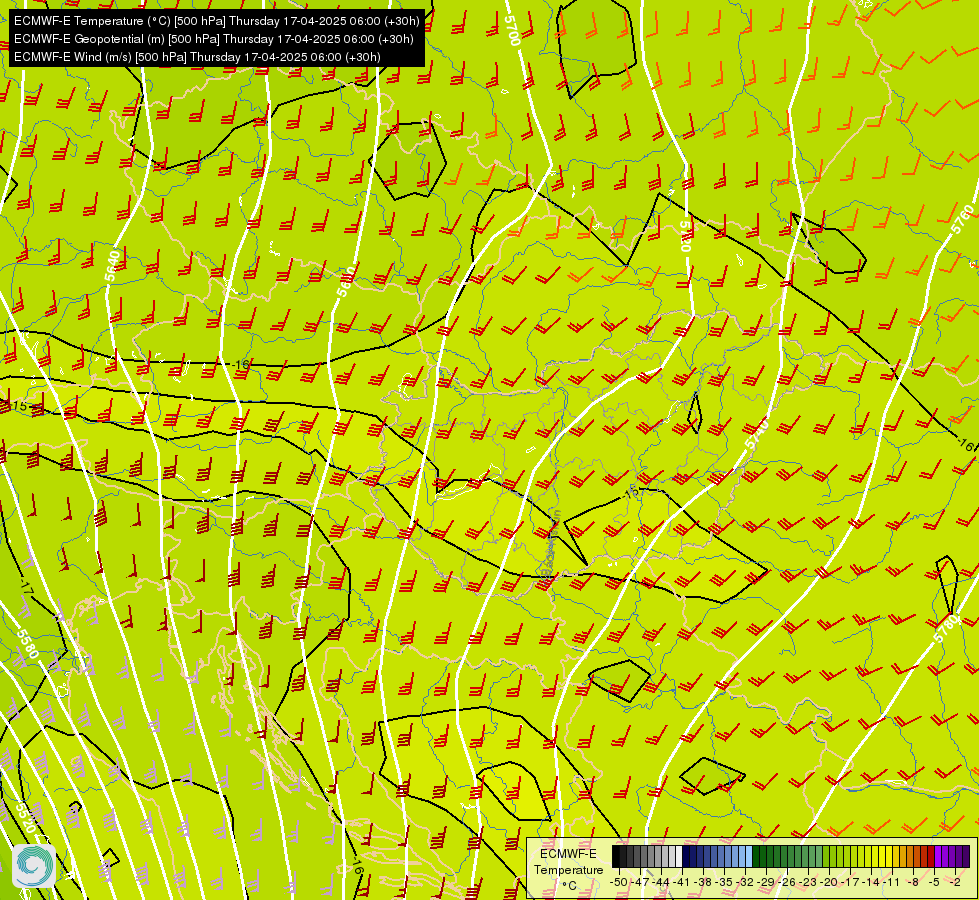Click the -5 value in the temperature legend
The width and height of the screenshot is (979, 900).
click(x=934, y=882)
